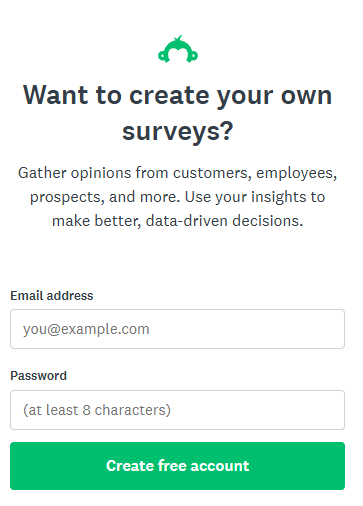Viewport: 363px width, 506px height.
Task: Click the Email address label
Action: [x=52, y=296]
